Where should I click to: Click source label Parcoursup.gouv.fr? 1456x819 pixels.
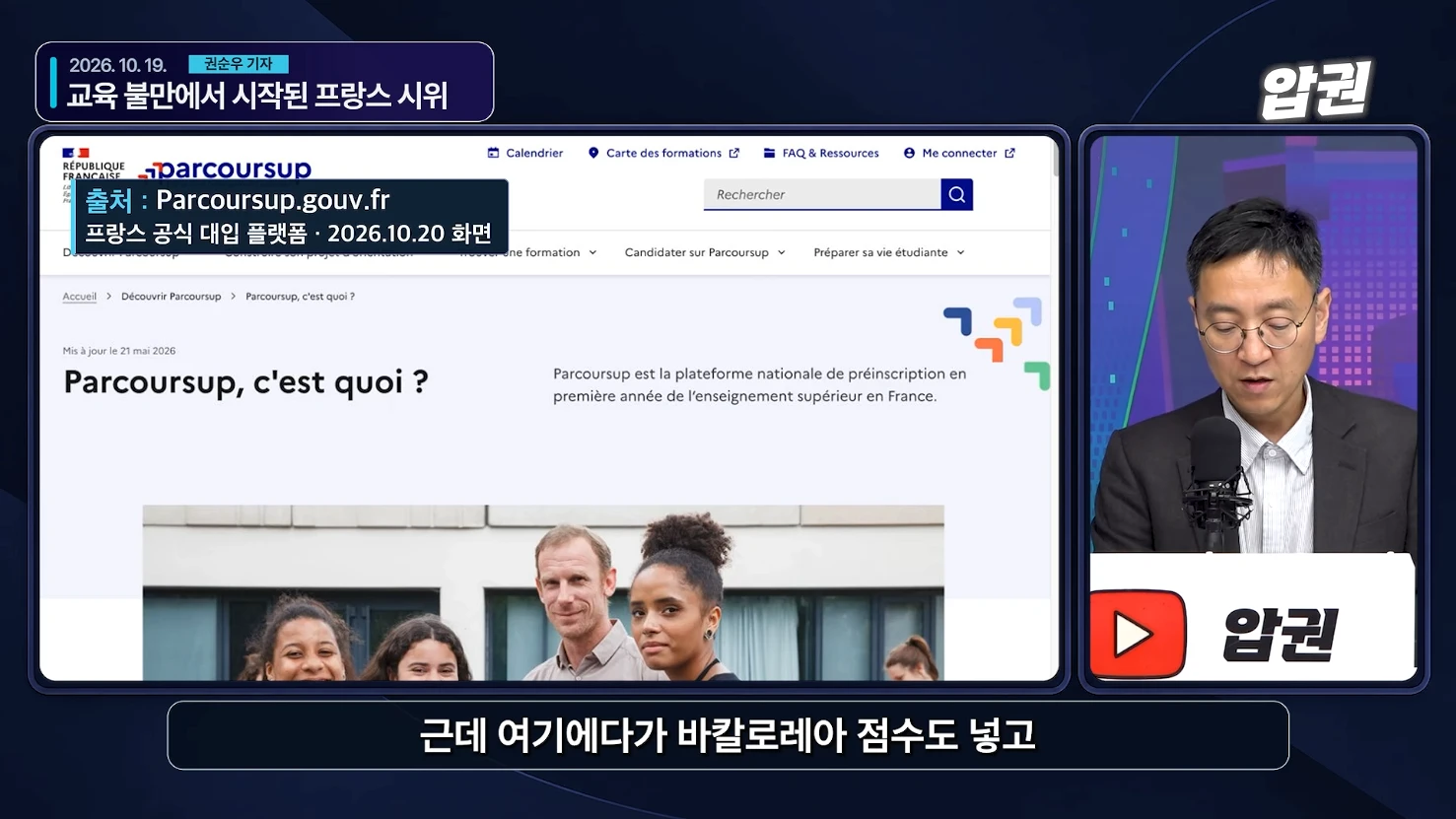click(273, 200)
